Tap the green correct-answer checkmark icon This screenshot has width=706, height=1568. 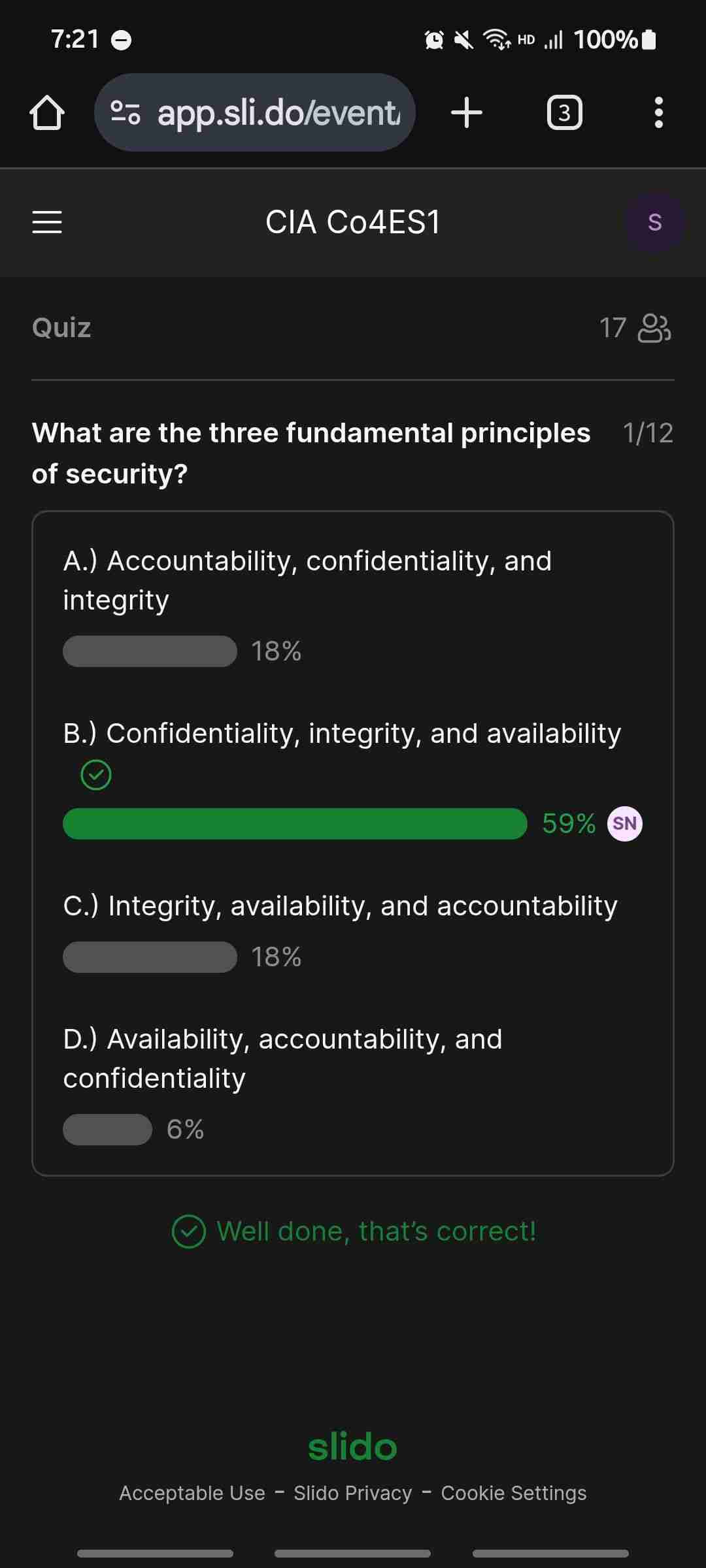tap(96, 775)
